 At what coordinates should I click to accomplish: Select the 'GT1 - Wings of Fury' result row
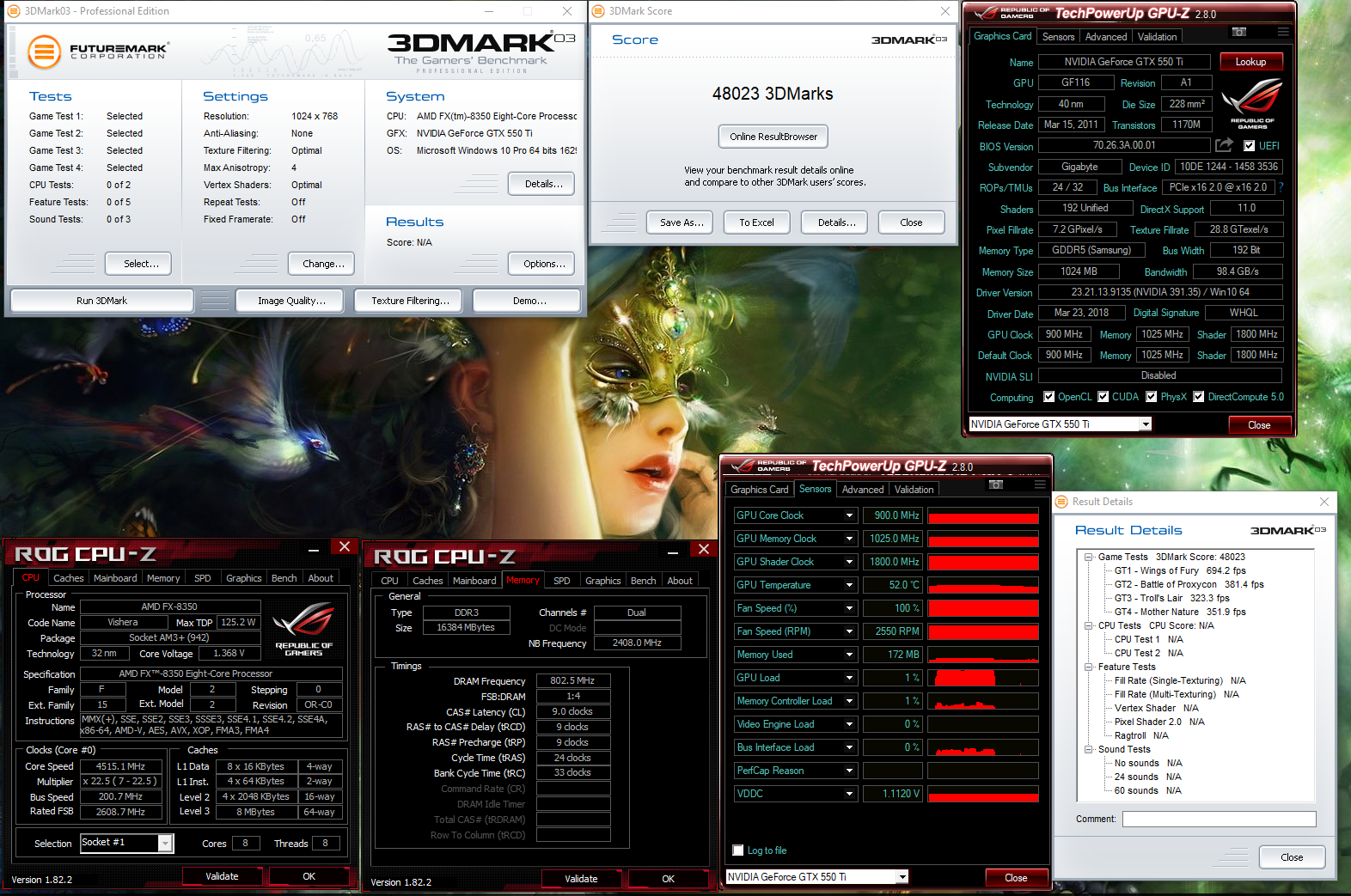[1180, 570]
